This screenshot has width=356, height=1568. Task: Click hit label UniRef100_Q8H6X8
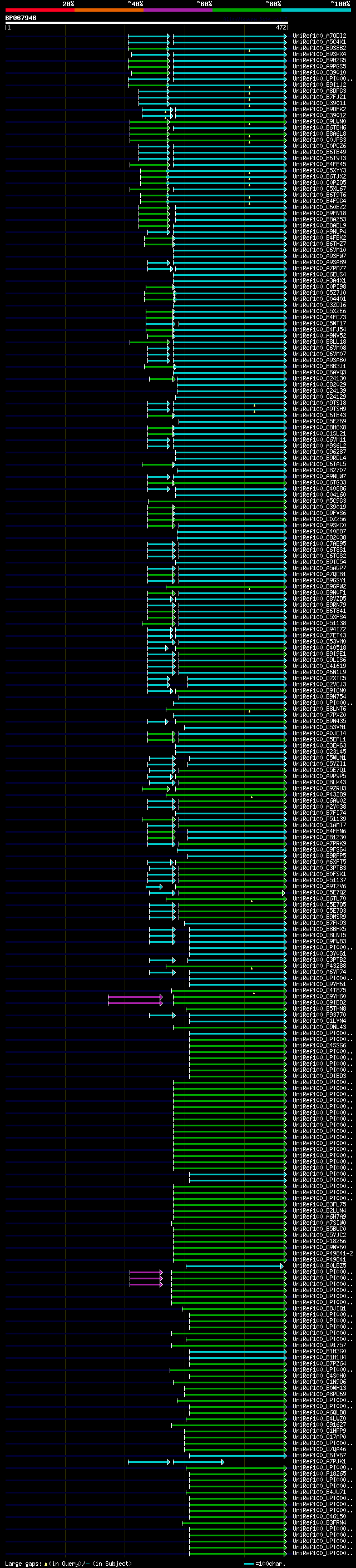(x=319, y=427)
